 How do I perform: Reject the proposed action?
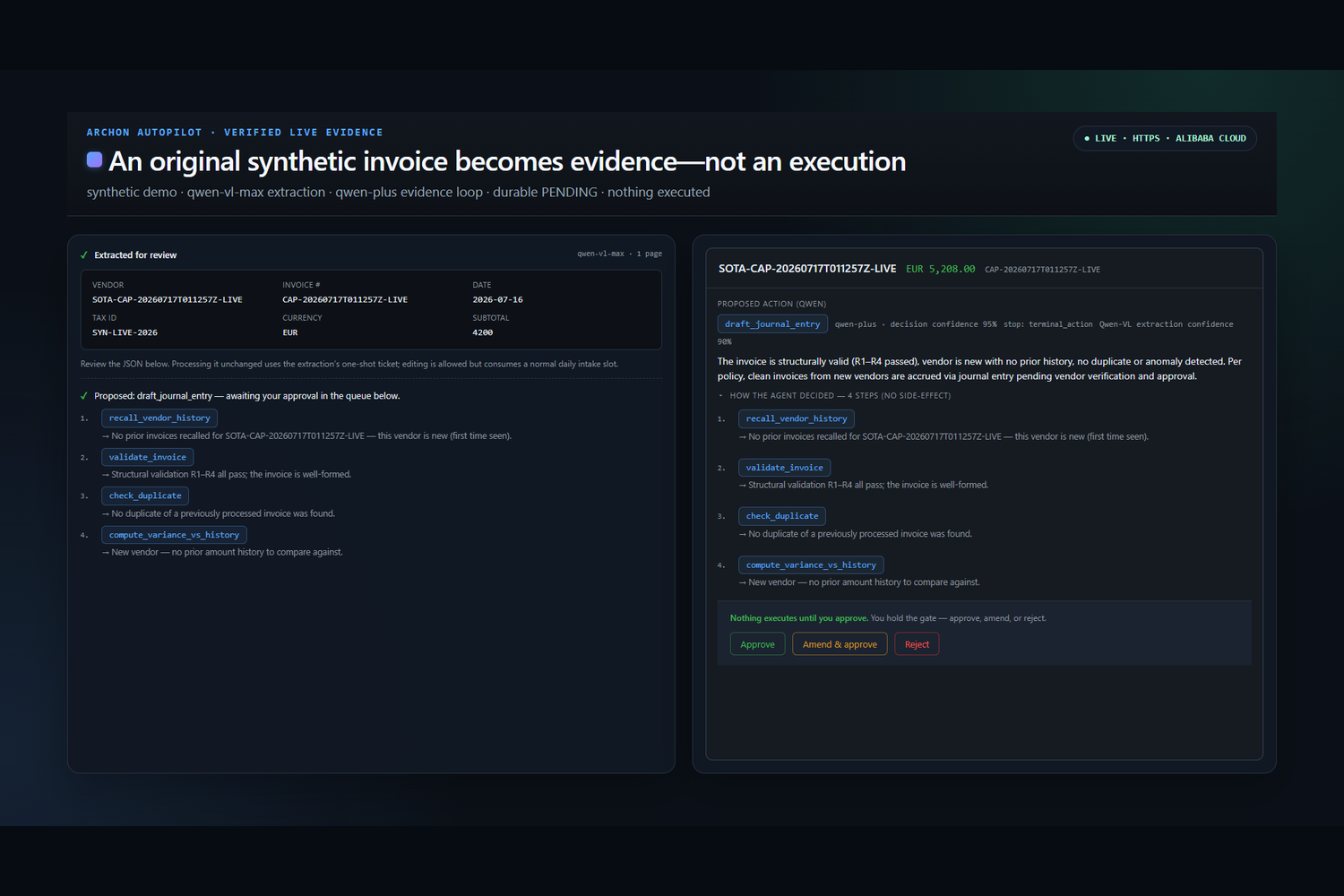click(917, 644)
